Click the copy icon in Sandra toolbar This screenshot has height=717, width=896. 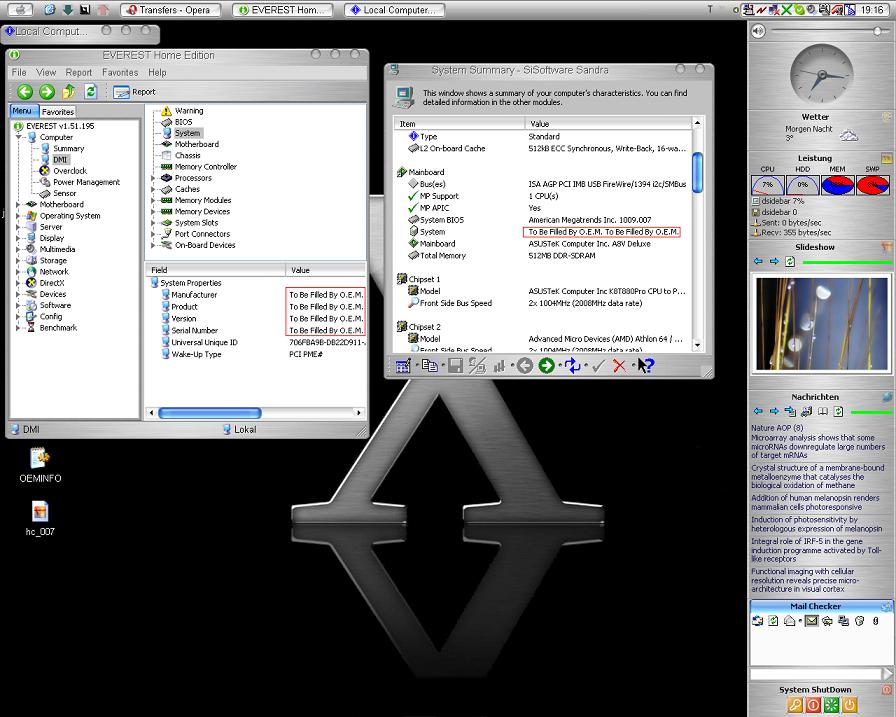tap(429, 366)
